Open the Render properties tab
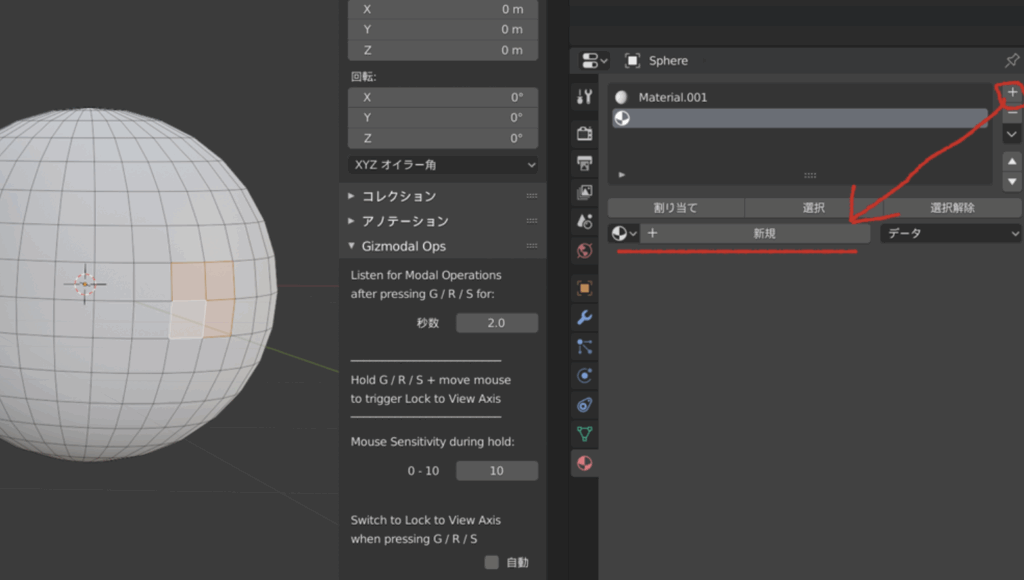The width and height of the screenshot is (1024, 580). click(x=585, y=133)
